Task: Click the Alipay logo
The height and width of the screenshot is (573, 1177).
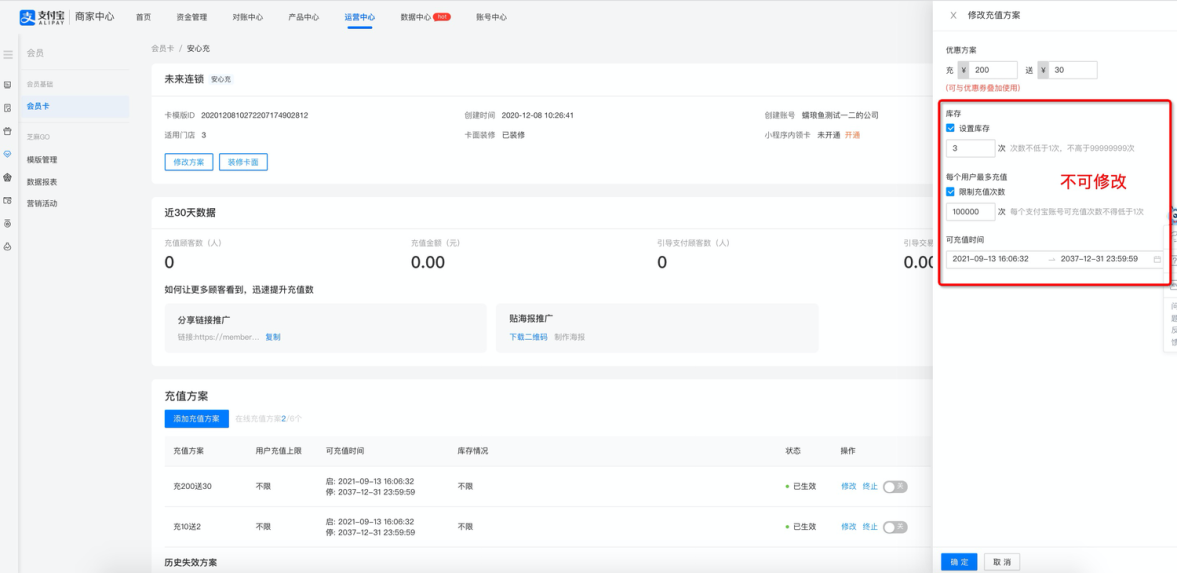Action: pyautogui.click(x=44, y=17)
